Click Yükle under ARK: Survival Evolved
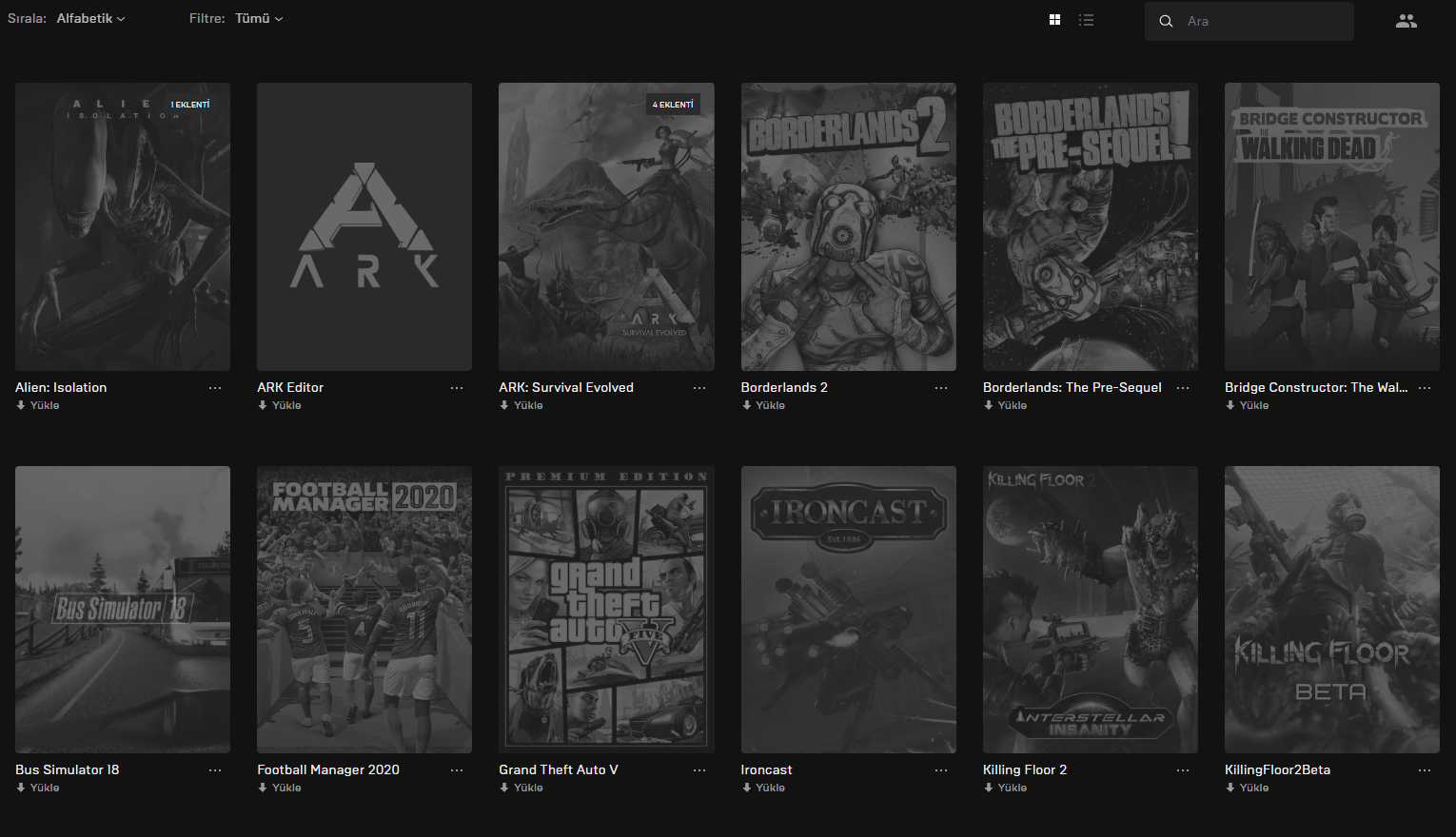Viewport: 1456px width, 837px height. [521, 405]
